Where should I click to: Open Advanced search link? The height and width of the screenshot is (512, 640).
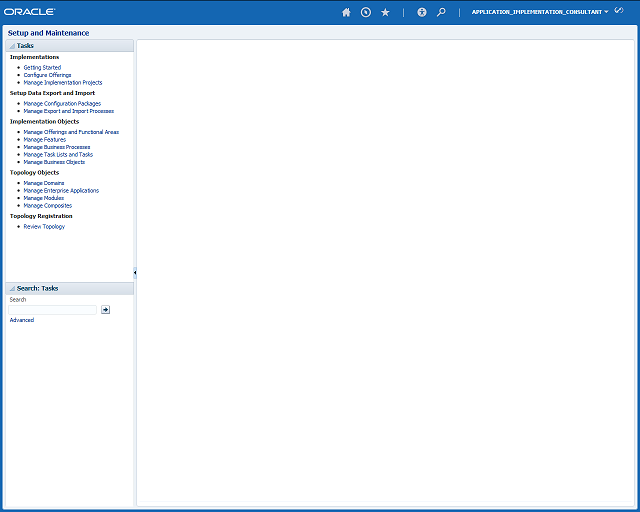coord(22,320)
